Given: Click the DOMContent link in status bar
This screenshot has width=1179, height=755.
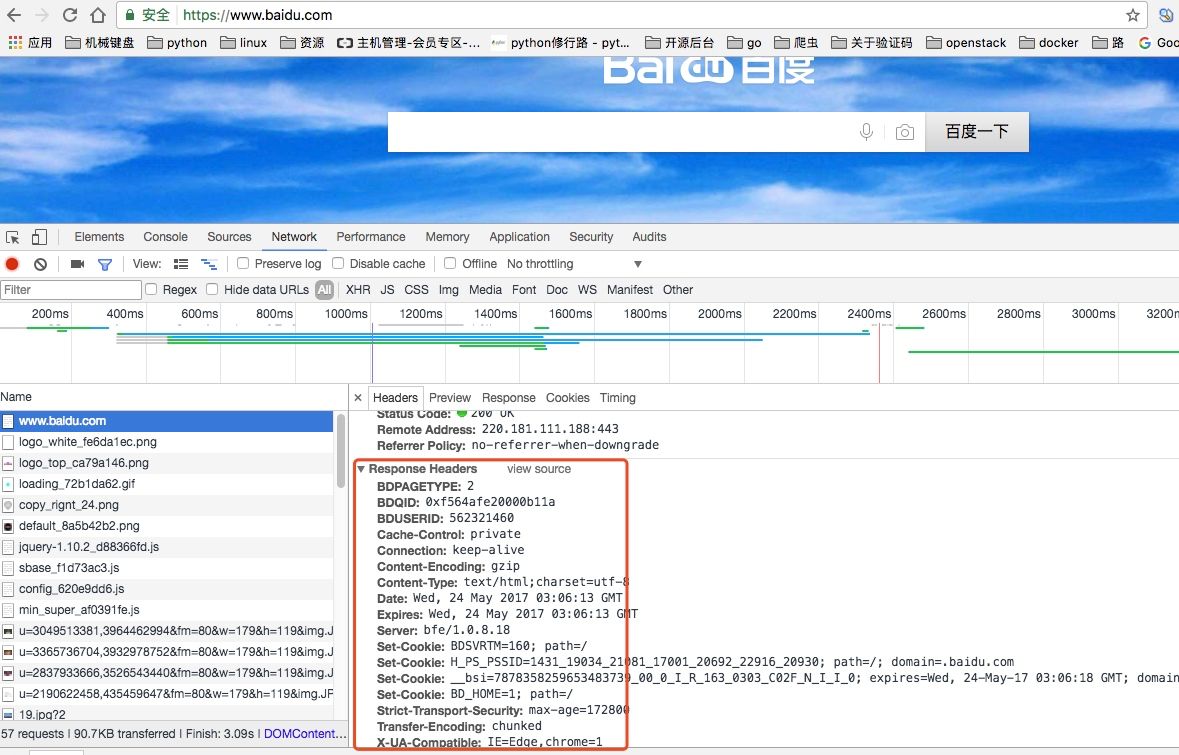Looking at the screenshot, I should tap(305, 734).
